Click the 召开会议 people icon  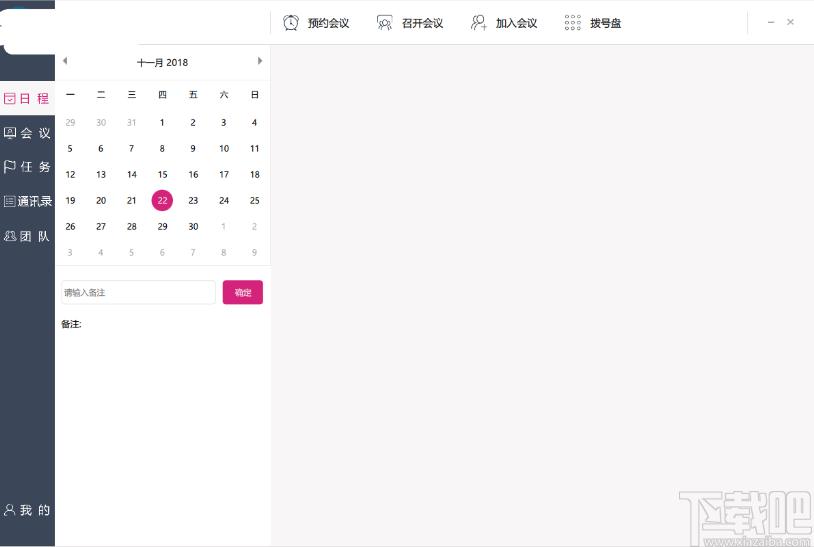pyautogui.click(x=384, y=23)
